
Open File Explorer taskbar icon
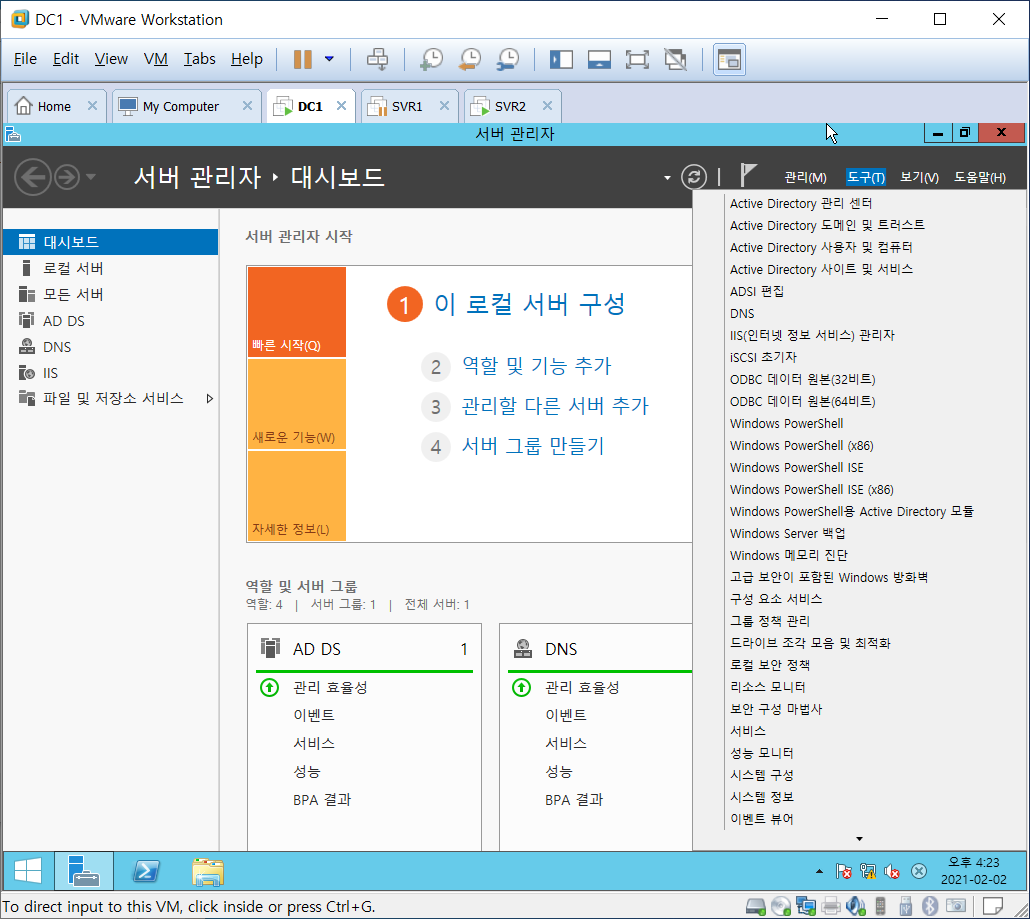208,872
